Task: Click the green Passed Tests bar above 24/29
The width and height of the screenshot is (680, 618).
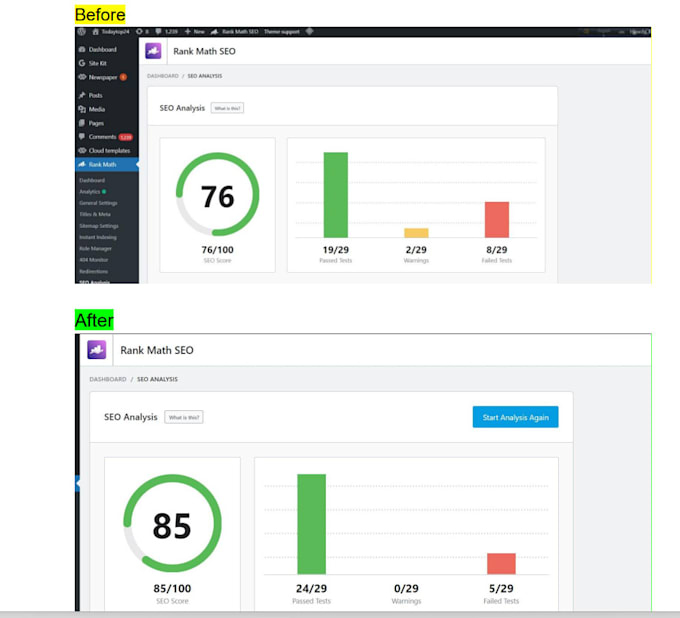Action: pos(311,524)
